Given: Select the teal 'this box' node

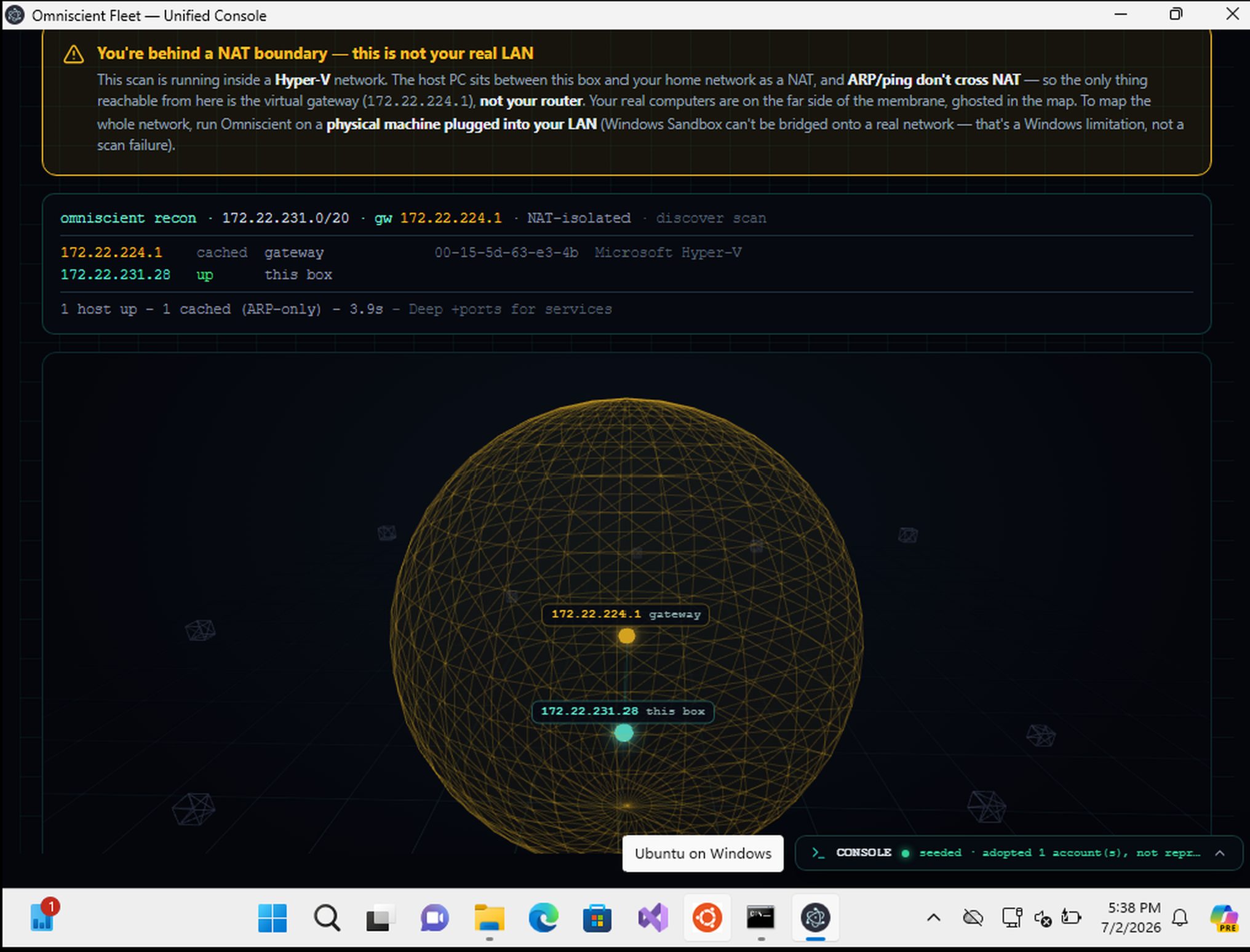Looking at the screenshot, I should pyautogui.click(x=623, y=733).
